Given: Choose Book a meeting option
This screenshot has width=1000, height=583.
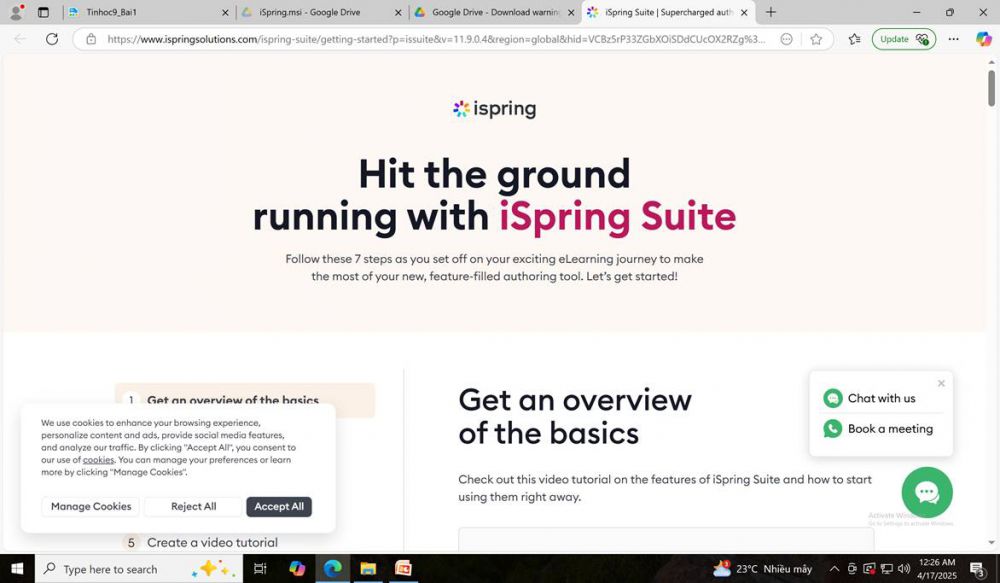Looking at the screenshot, I should [878, 429].
